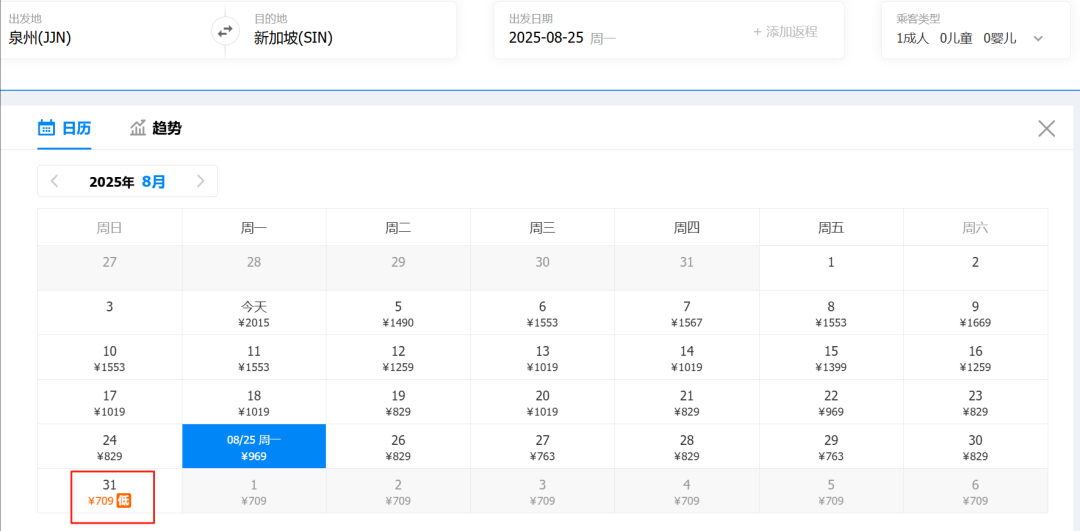The height and width of the screenshot is (531, 1080).
Task: Choose August 20 at ¥1019
Action: 543,402
